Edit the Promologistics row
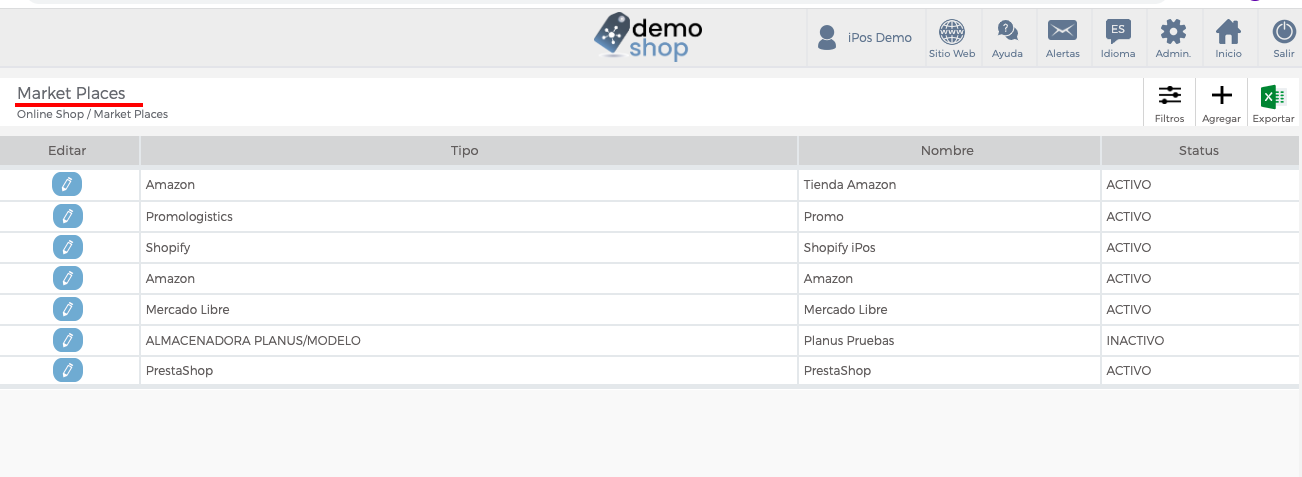Screen dimensions: 1302x477 [67, 216]
